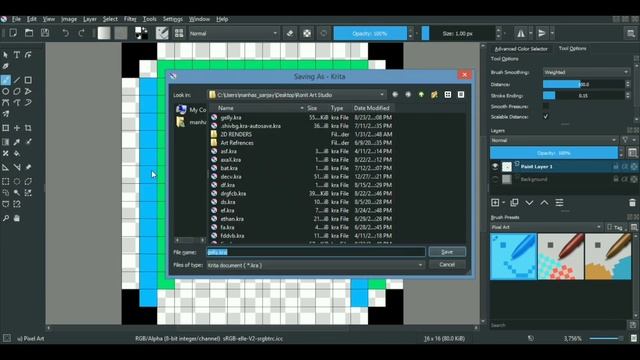Click the Duplicate Layer icon
The height and width of the screenshot is (360, 640).
pyautogui.click(x=514, y=202)
